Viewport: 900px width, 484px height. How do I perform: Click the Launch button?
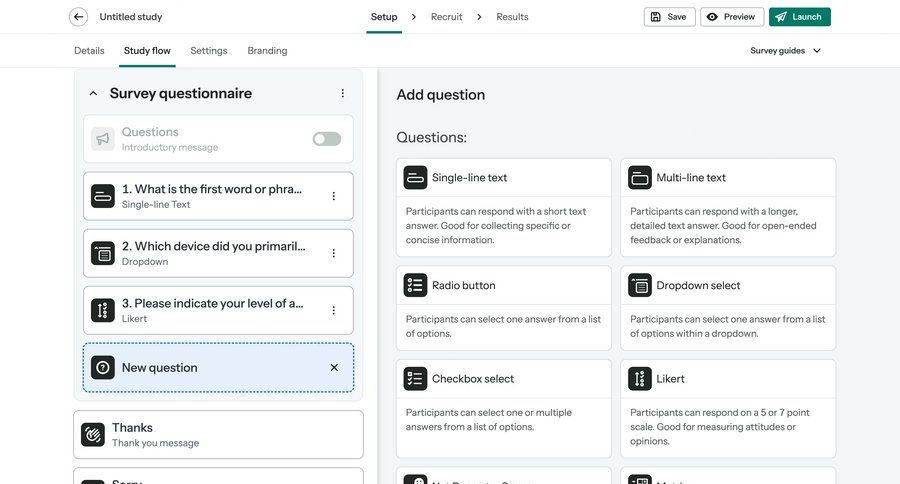(799, 17)
